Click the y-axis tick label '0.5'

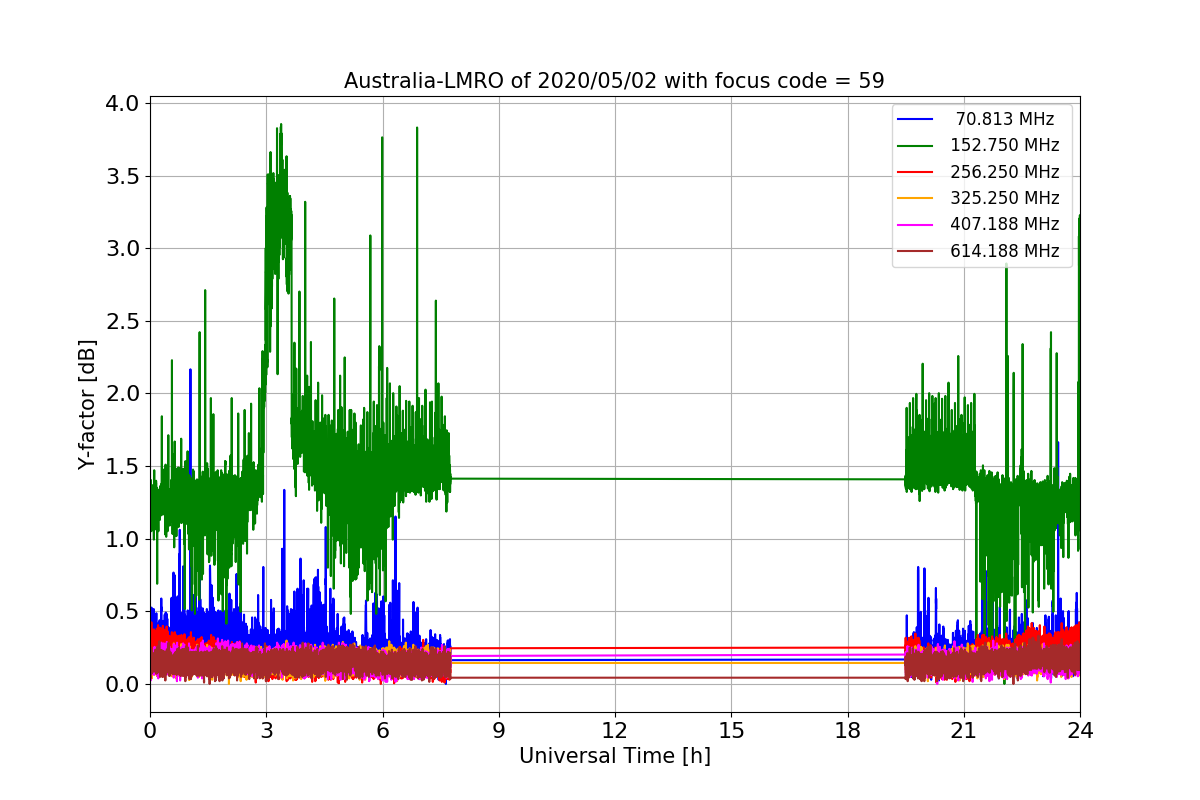[124, 611]
